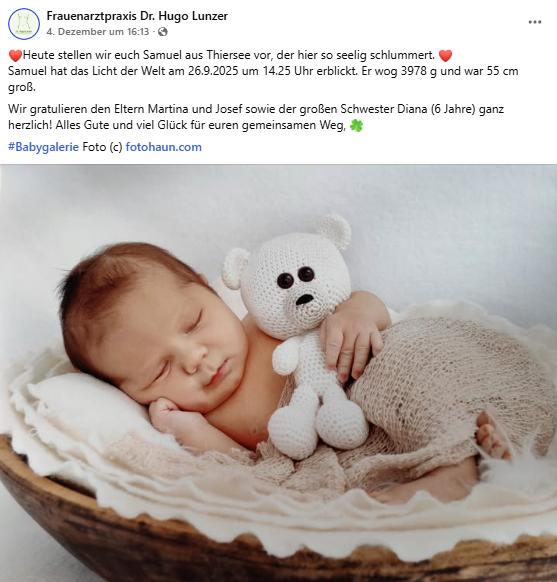557x582 pixels.
Task: Click the sentence with birth date 26.9.2025
Action: click(x=263, y=79)
